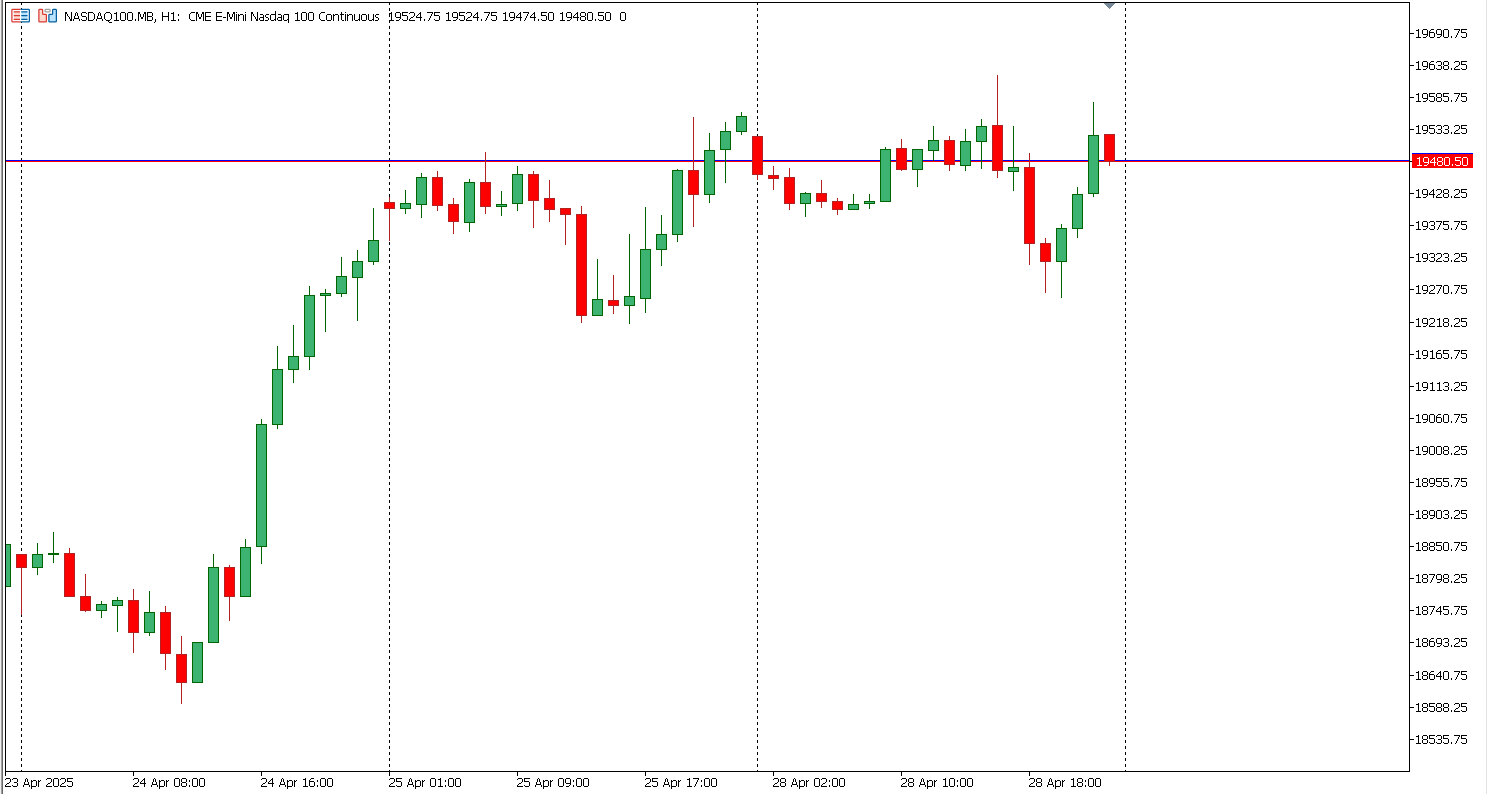Click the 19165.75 price axis label
This screenshot has width=1488, height=794.
click(x=1441, y=354)
